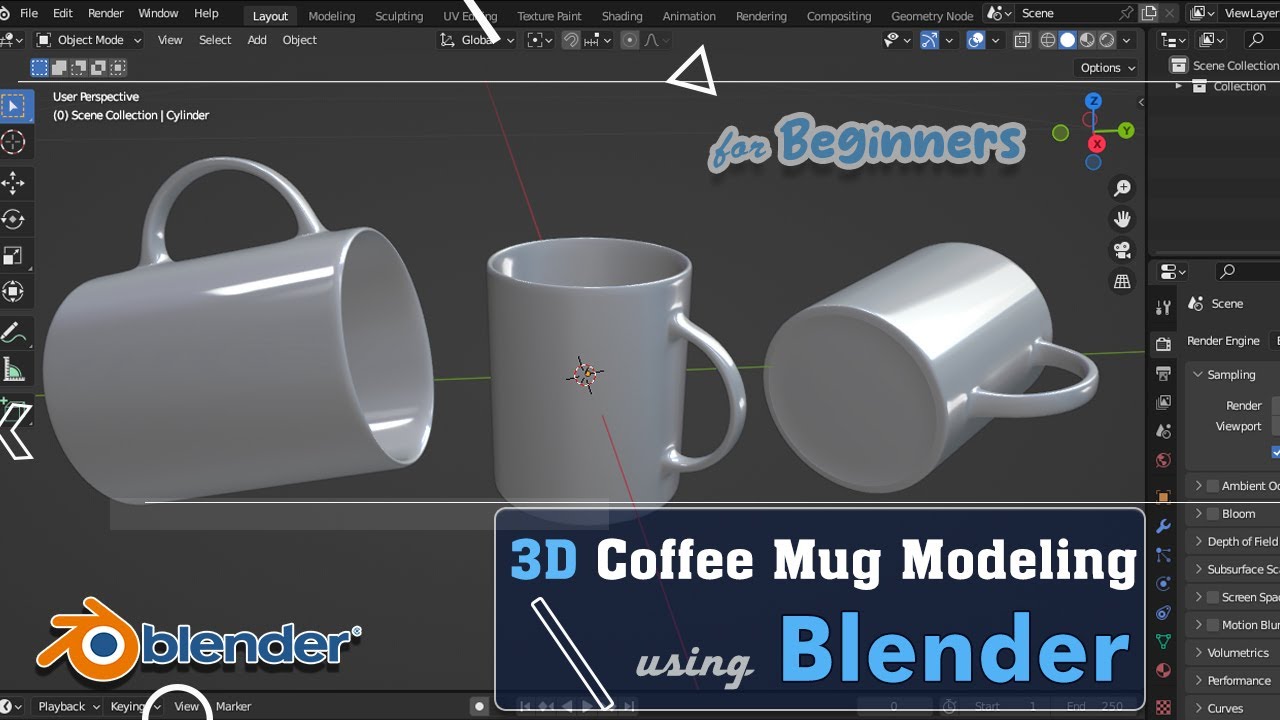Select the Select Box tool
Viewport: 1280px width, 720px height.
(14, 106)
